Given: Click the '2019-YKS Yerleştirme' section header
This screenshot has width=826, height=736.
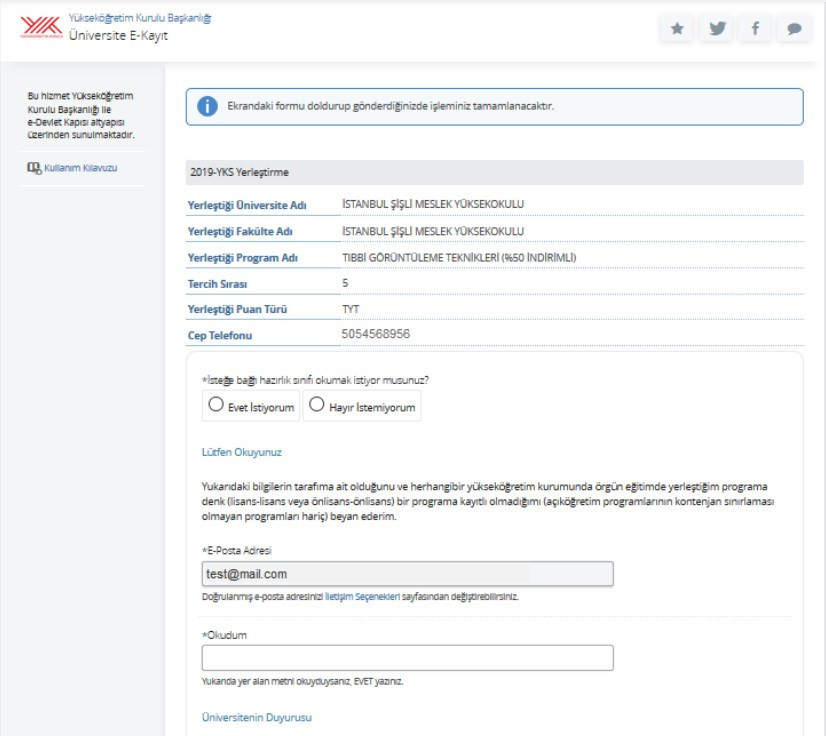Looking at the screenshot, I should click(x=239, y=172).
